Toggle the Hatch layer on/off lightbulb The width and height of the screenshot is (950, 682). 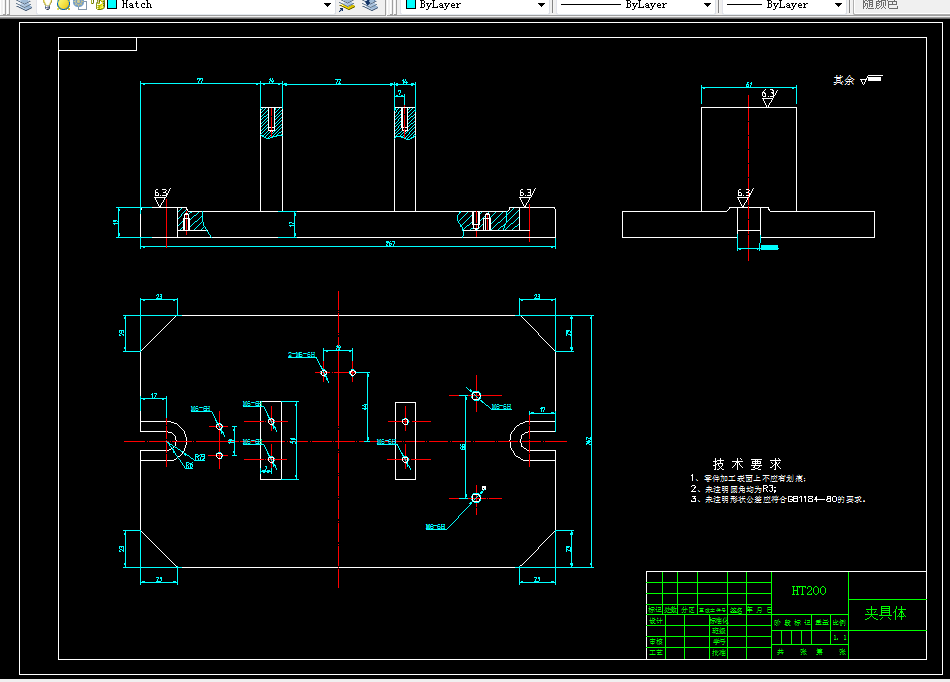(48, 5)
